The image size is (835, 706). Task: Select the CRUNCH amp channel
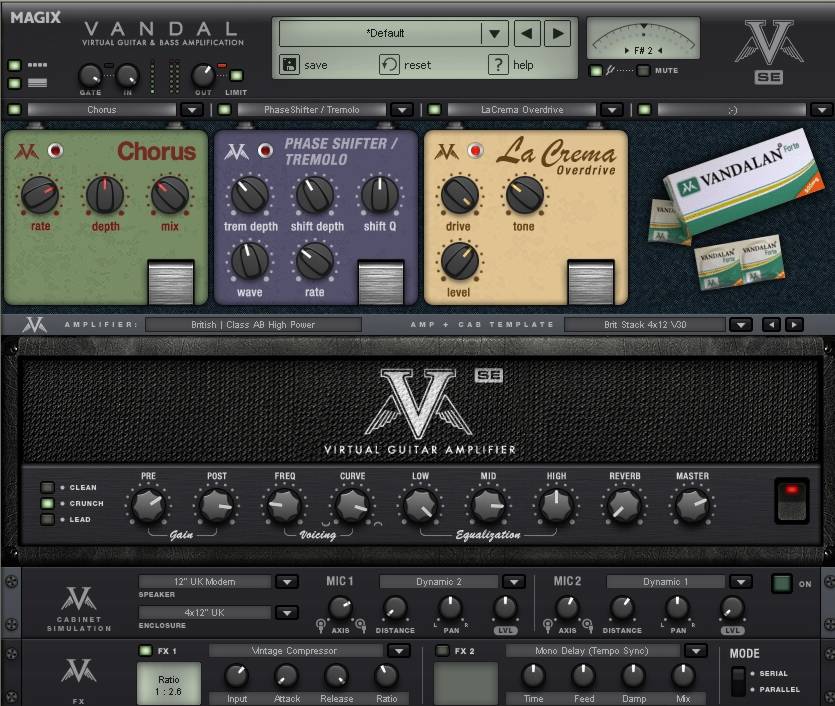[47, 503]
